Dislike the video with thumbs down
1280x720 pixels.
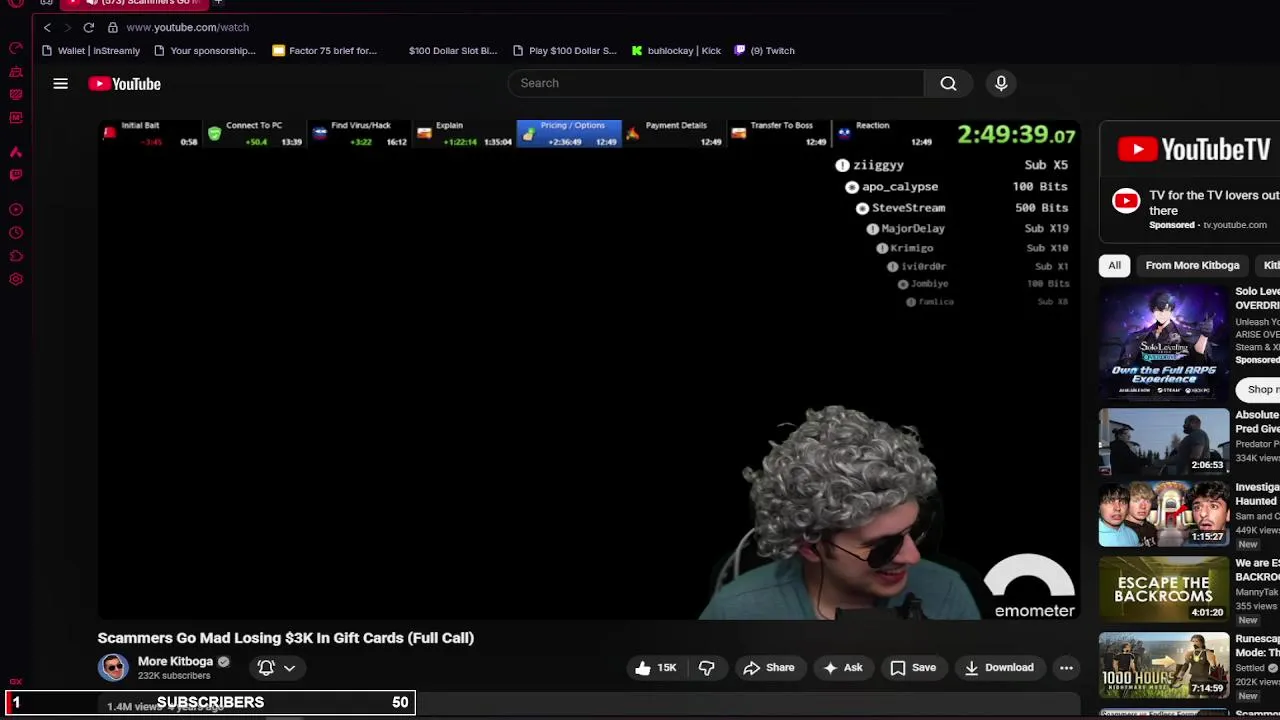coord(706,668)
